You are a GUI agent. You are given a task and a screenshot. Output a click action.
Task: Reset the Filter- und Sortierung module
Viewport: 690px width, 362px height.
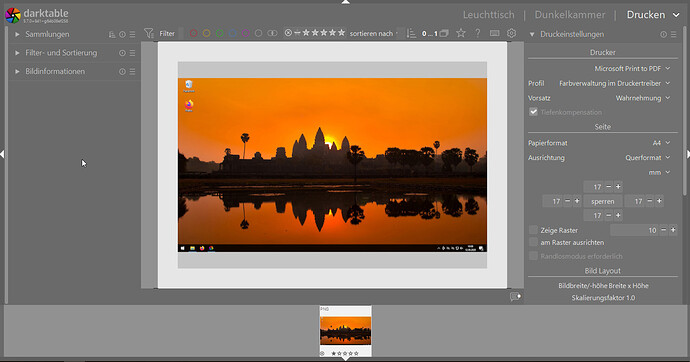point(122,53)
